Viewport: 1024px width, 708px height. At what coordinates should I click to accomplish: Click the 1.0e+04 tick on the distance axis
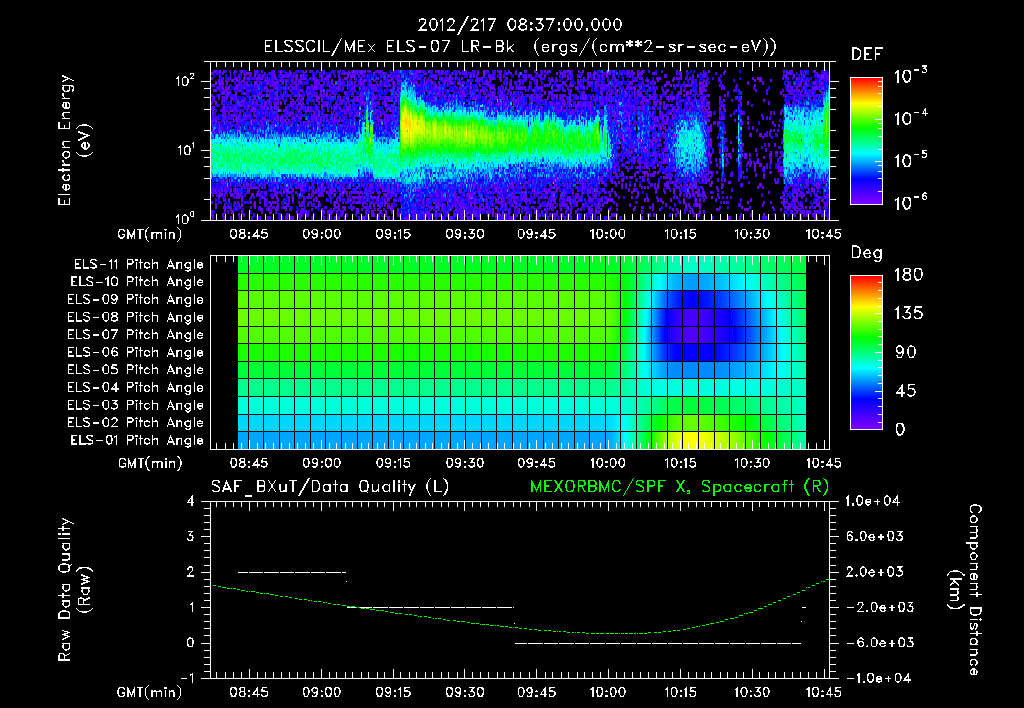pos(873,501)
